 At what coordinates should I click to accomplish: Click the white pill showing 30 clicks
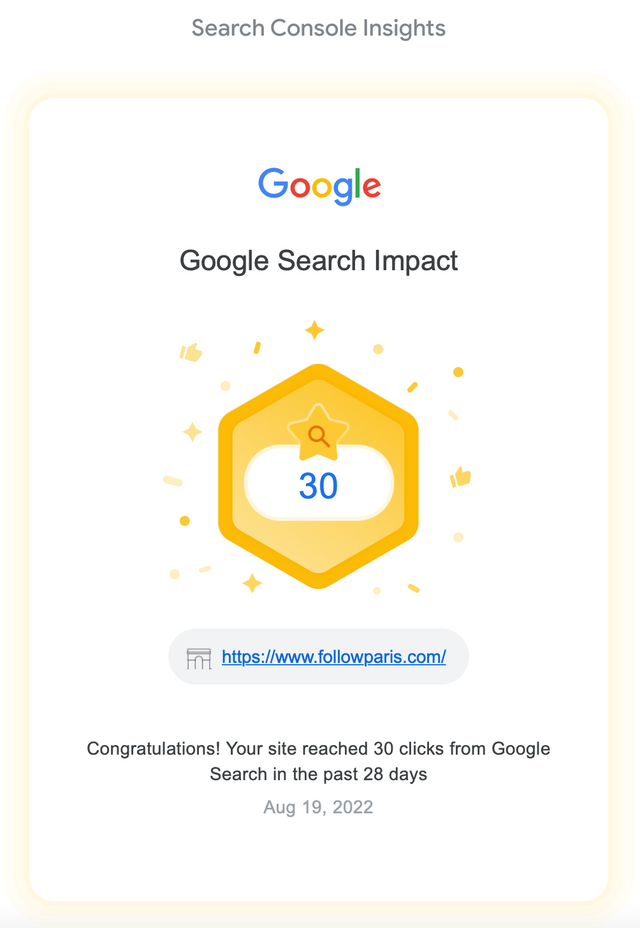pyautogui.click(x=319, y=483)
